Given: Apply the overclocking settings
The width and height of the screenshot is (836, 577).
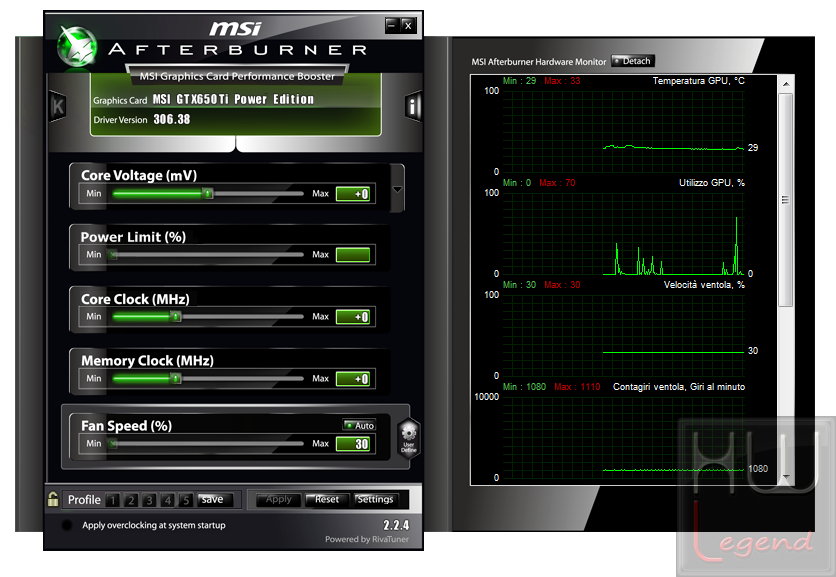Looking at the screenshot, I should click(278, 500).
